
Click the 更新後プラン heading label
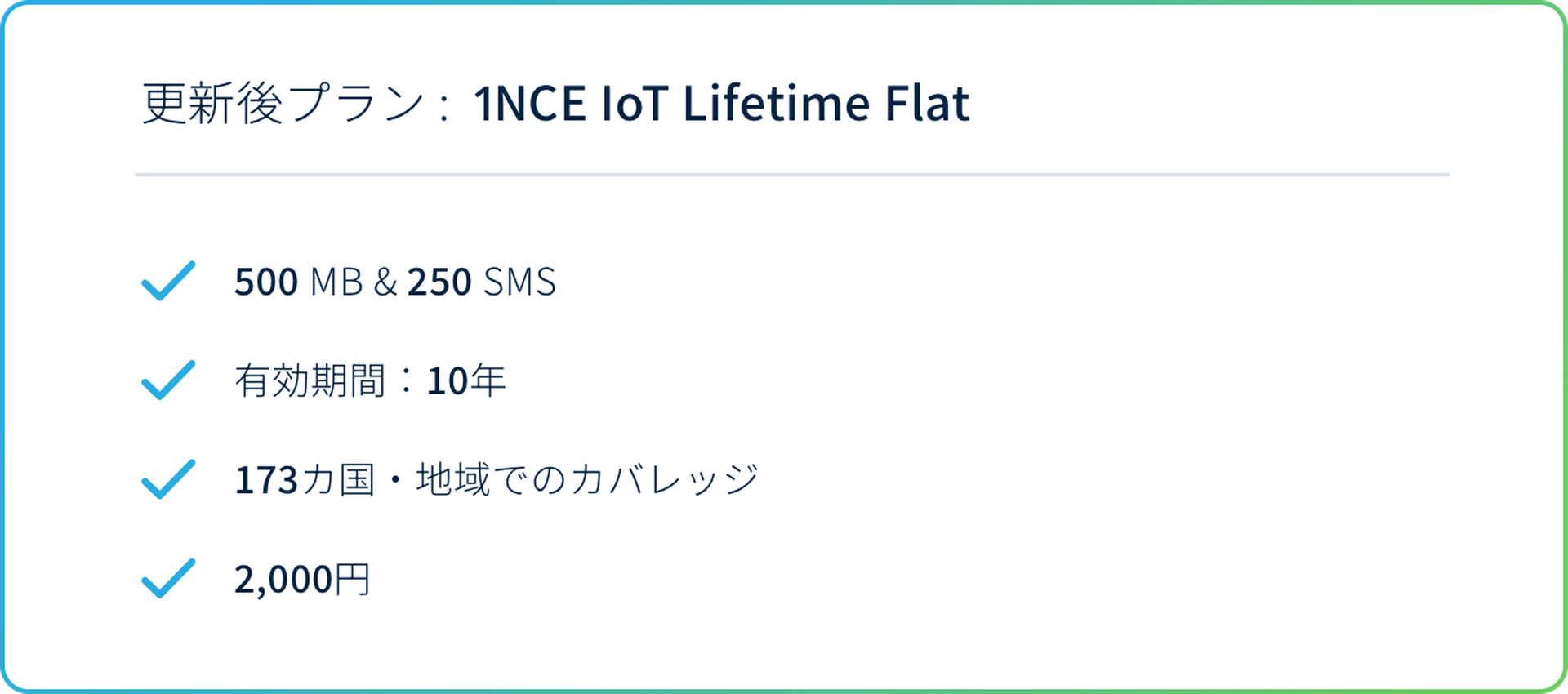(283, 104)
